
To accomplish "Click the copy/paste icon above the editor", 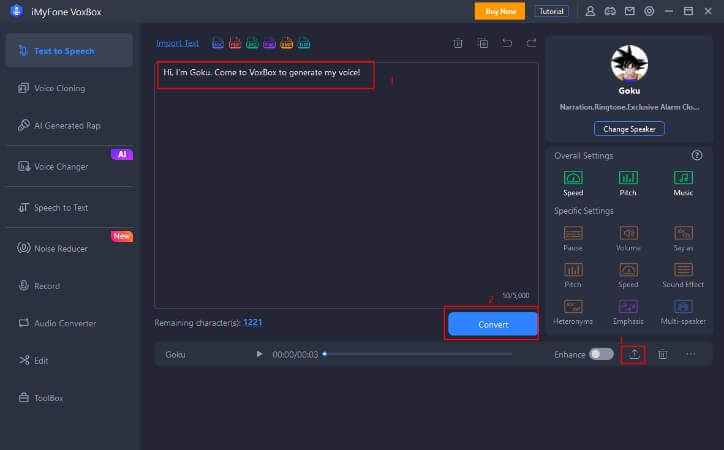I will click(483, 43).
